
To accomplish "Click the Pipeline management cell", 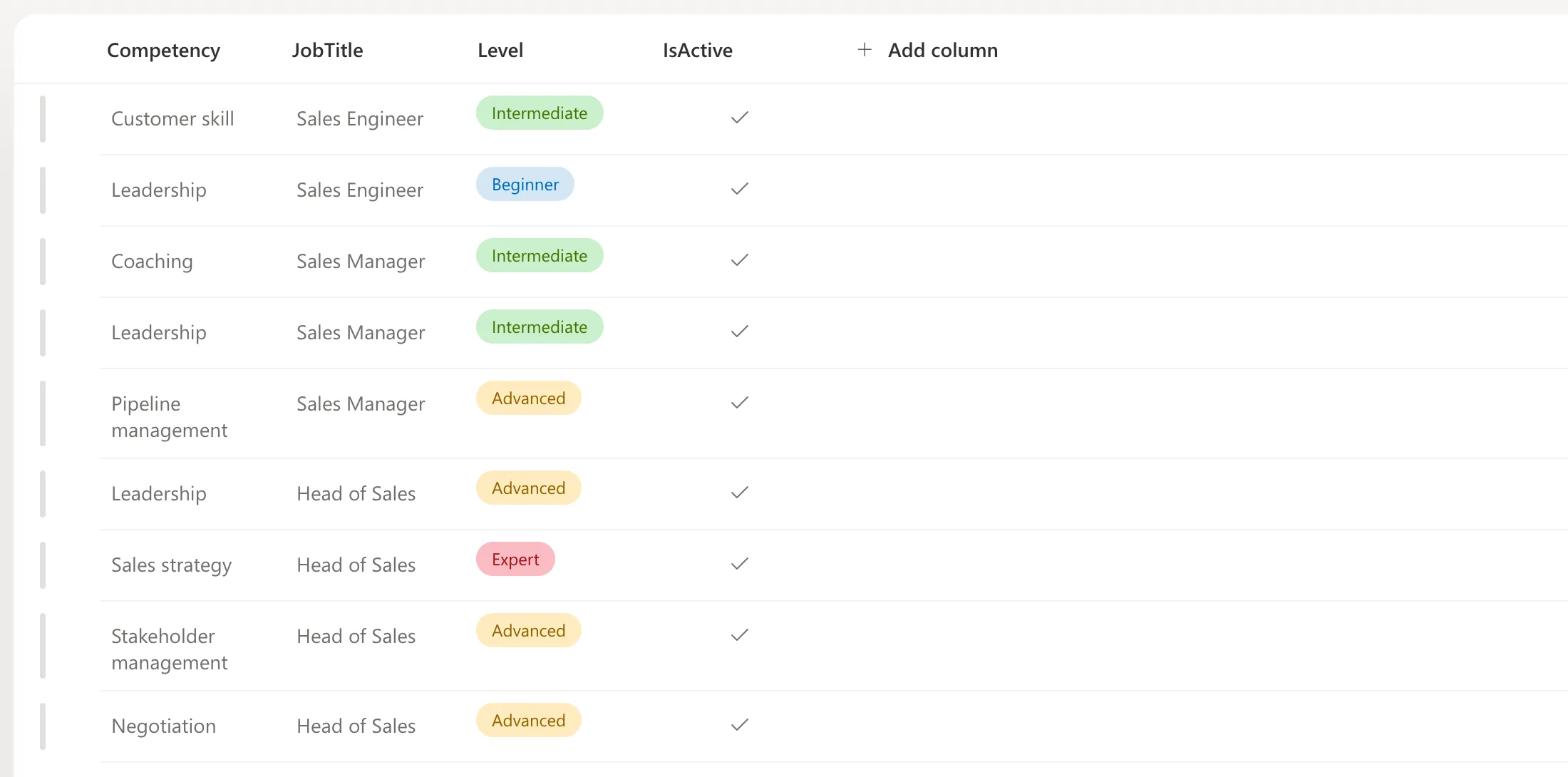I will [x=170, y=417].
